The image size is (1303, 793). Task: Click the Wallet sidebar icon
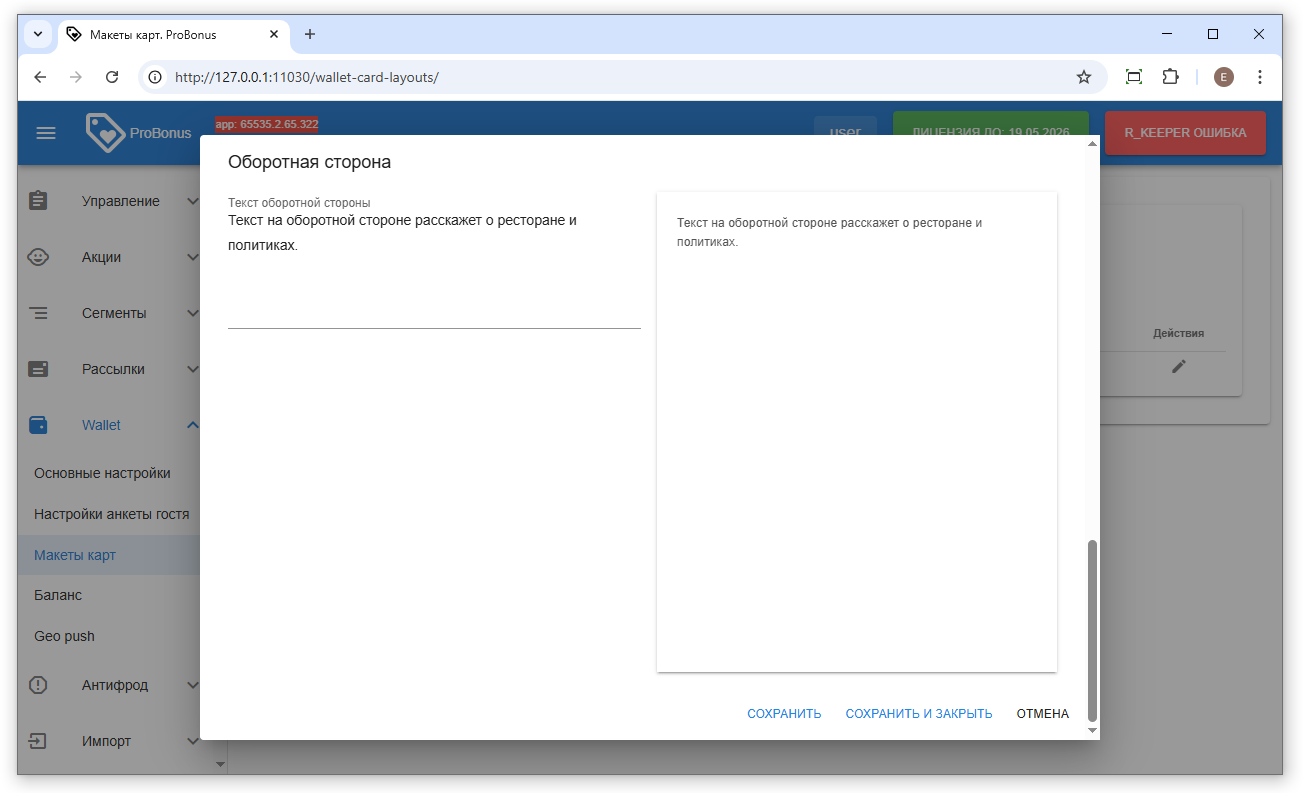[38, 425]
